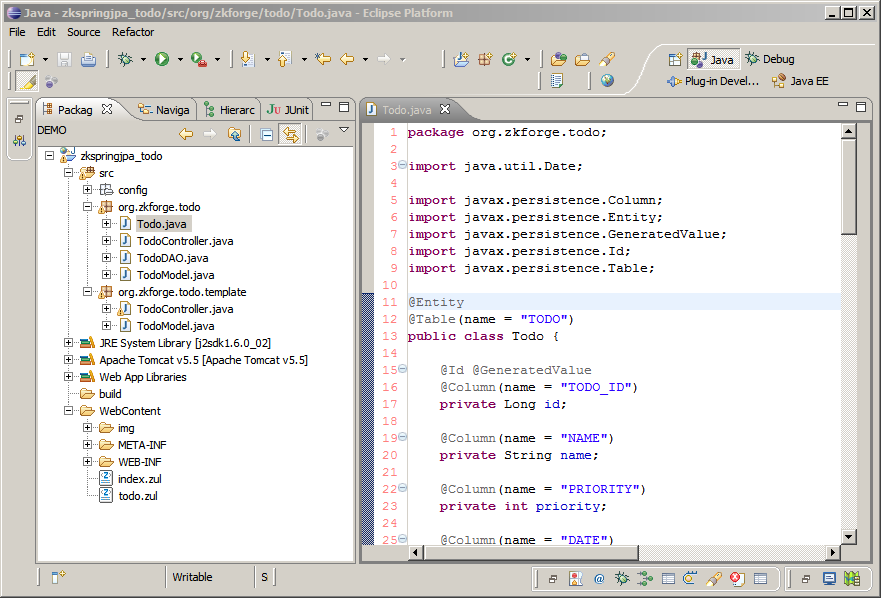Viewport: 881px width, 598px height.
Task: Select TodoDAO.java in the tree
Action: (x=172, y=258)
